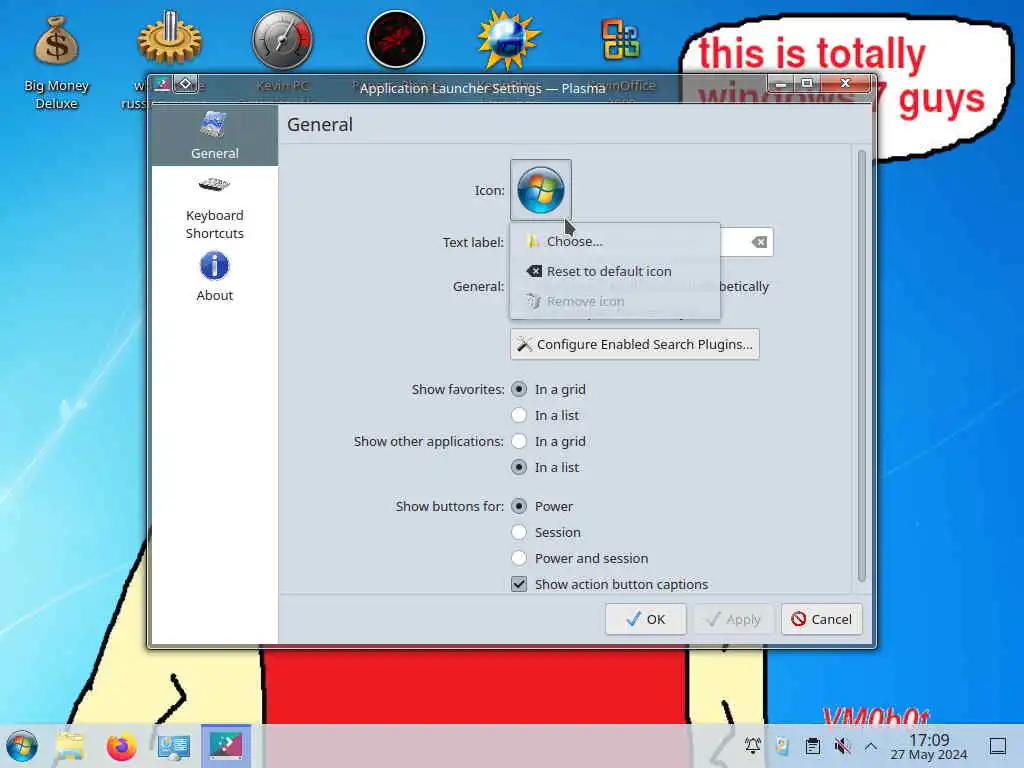Image resolution: width=1024 pixels, height=768 pixels.
Task: Close the Application Launcher Settings window
Action: 846,84
